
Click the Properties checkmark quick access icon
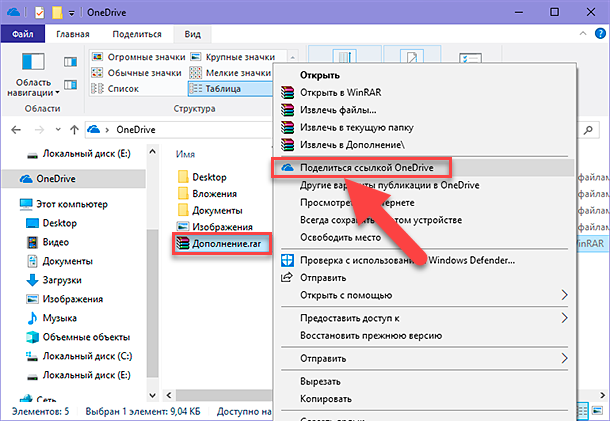[39, 12]
